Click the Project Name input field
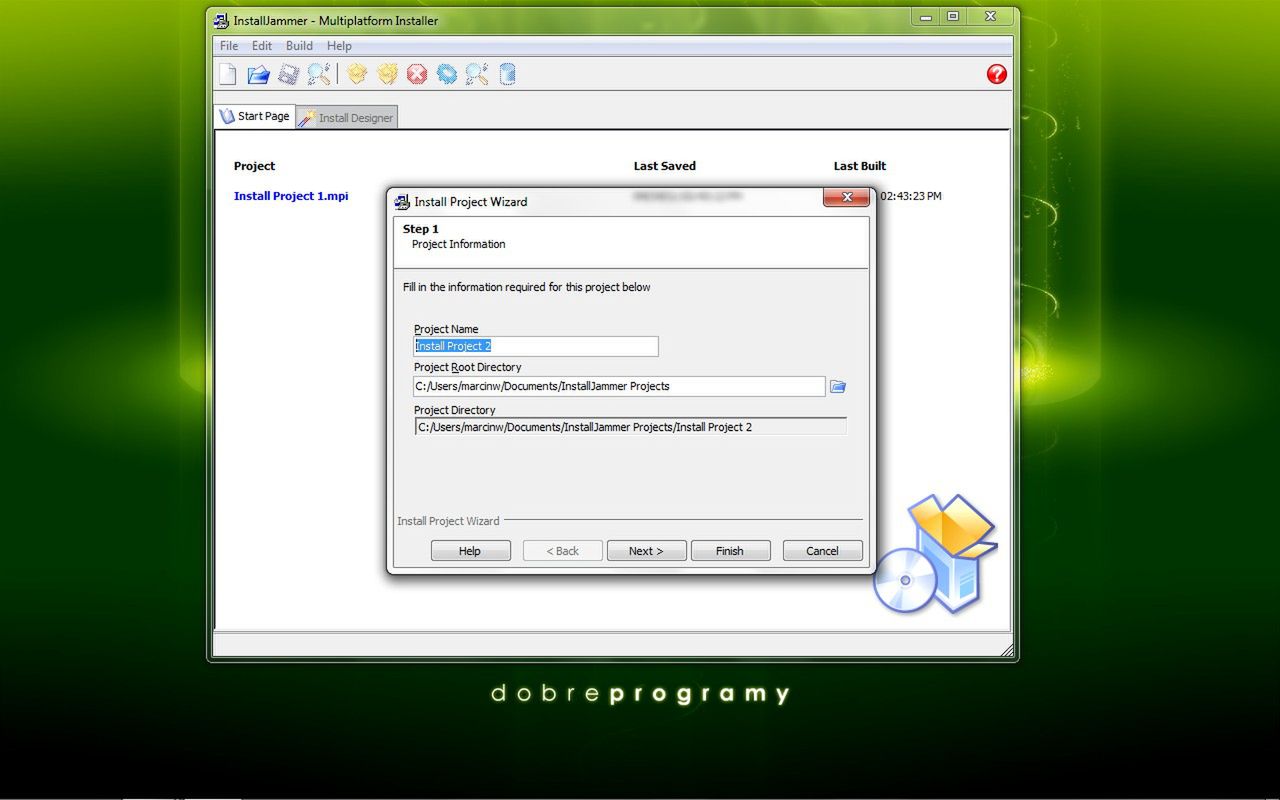 click(x=536, y=346)
